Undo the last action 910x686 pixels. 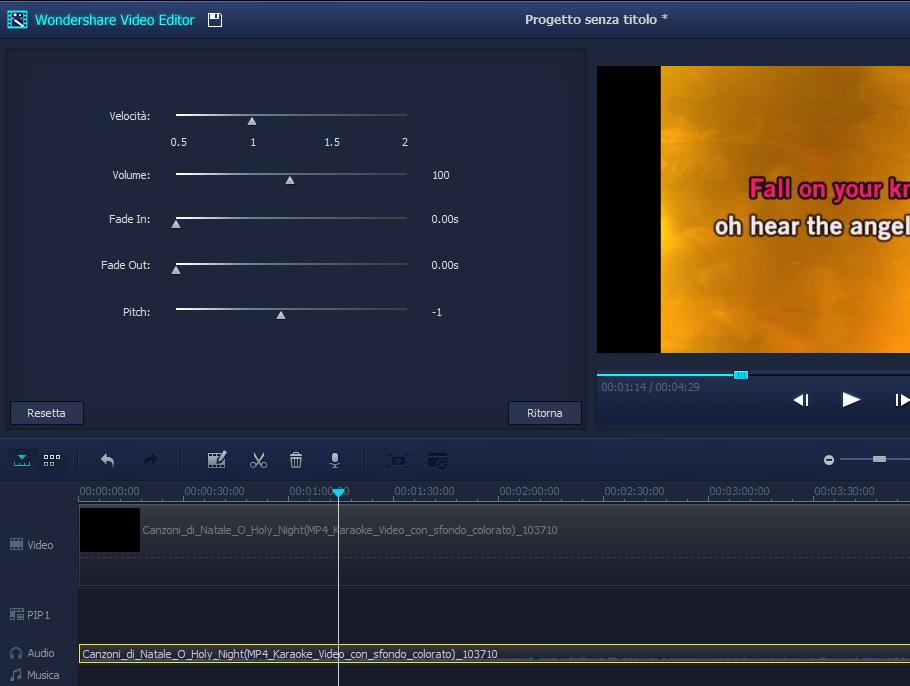(107, 460)
